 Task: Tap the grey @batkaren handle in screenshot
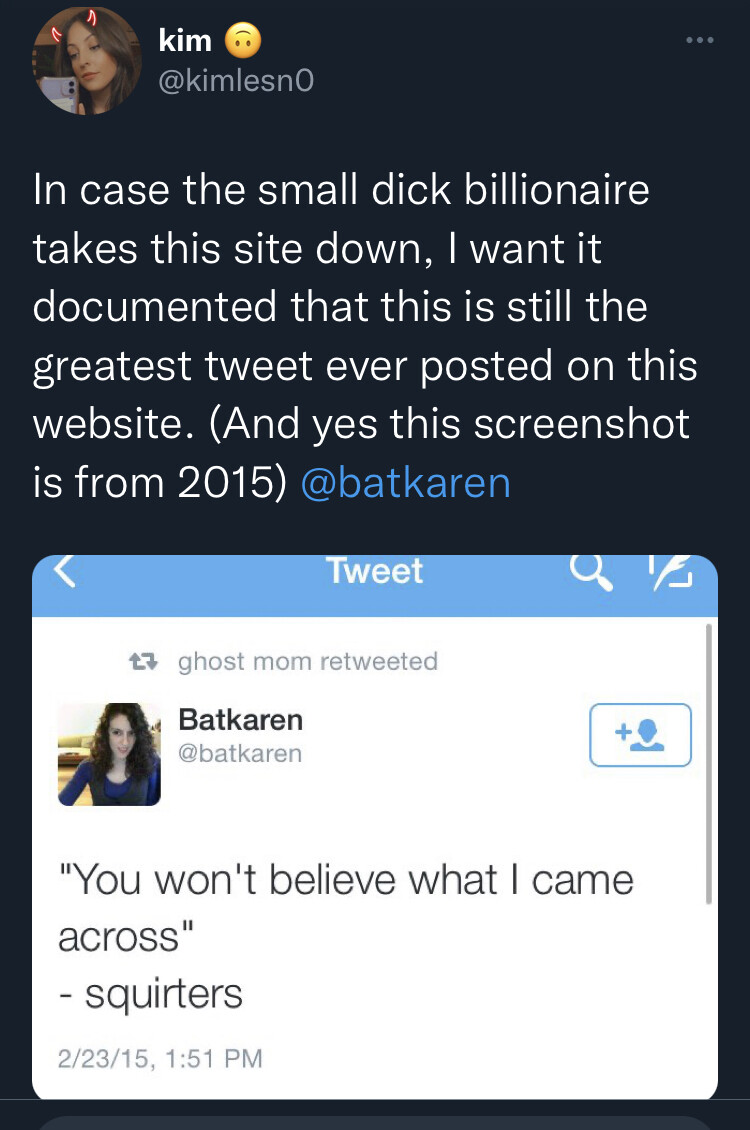point(240,753)
